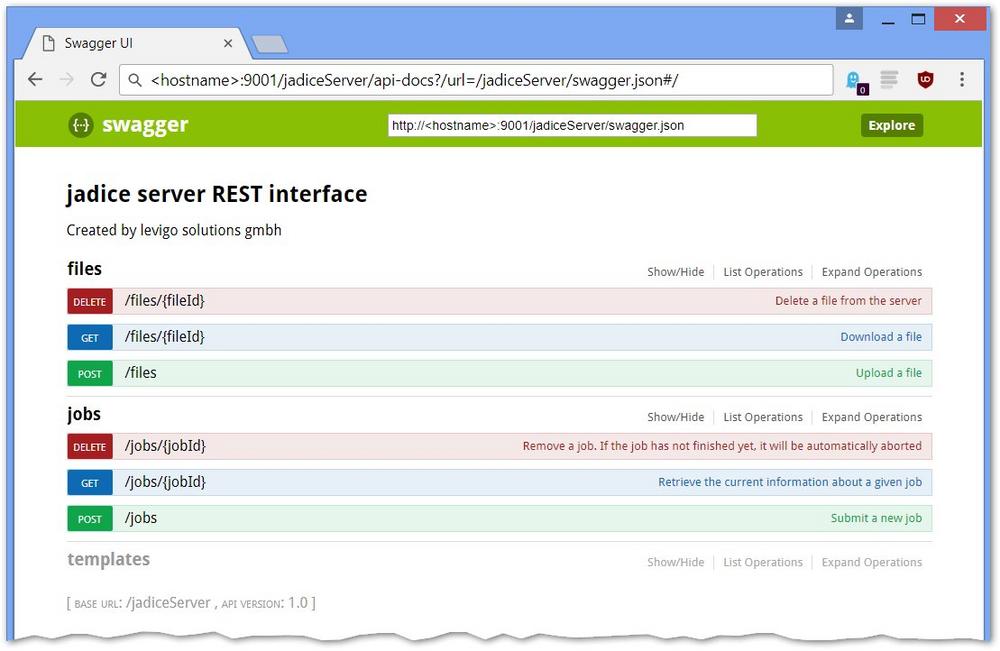Image resolution: width=1000 pixels, height=651 pixels.
Task: Click 'Retrieve the current information' description
Action: point(790,482)
